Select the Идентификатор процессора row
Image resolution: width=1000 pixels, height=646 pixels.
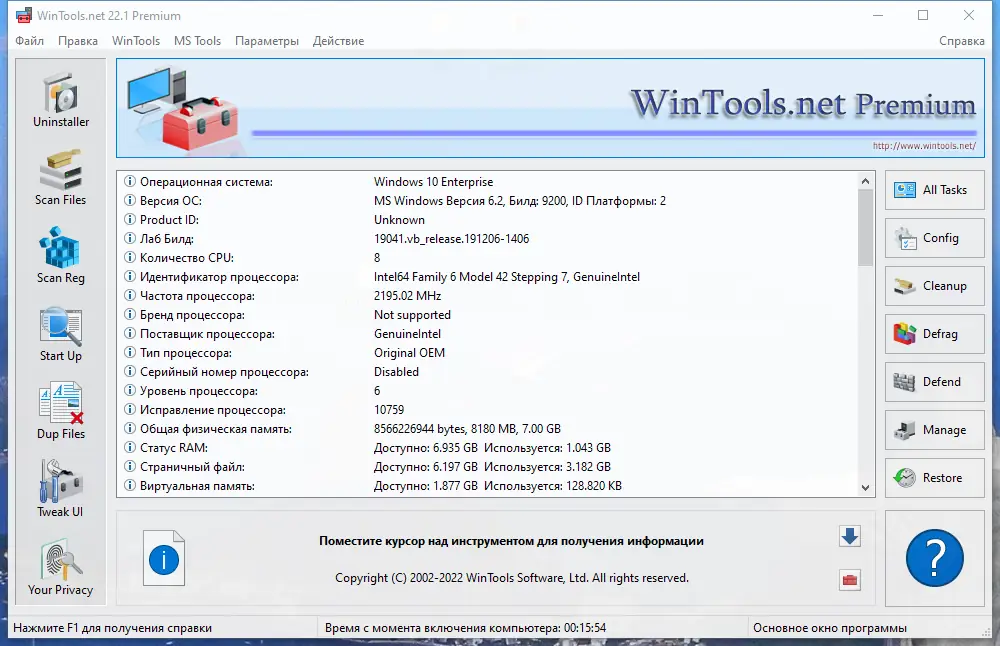click(x=488, y=277)
